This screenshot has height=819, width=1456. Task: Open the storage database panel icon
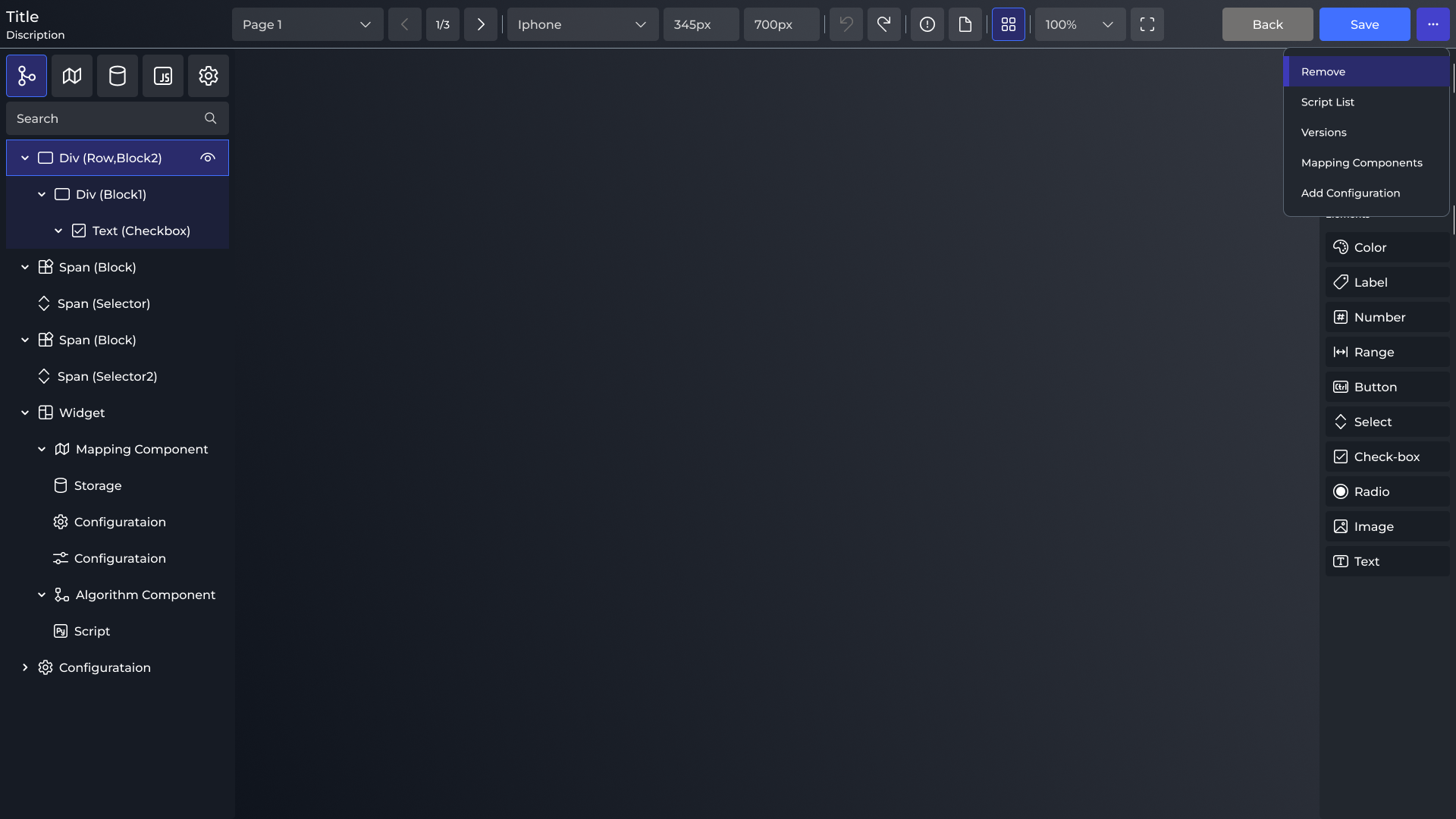(x=118, y=76)
